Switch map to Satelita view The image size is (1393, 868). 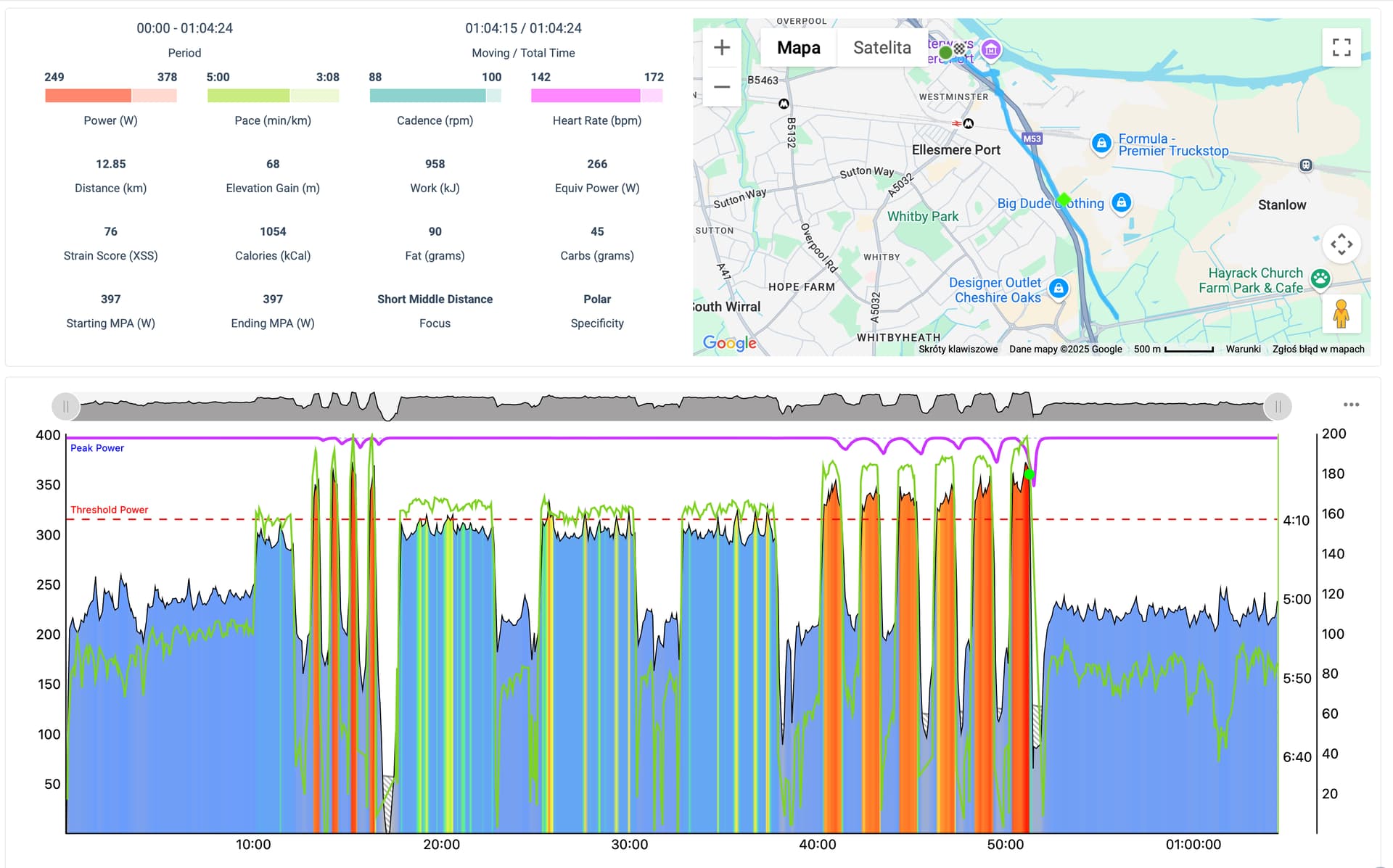point(882,48)
